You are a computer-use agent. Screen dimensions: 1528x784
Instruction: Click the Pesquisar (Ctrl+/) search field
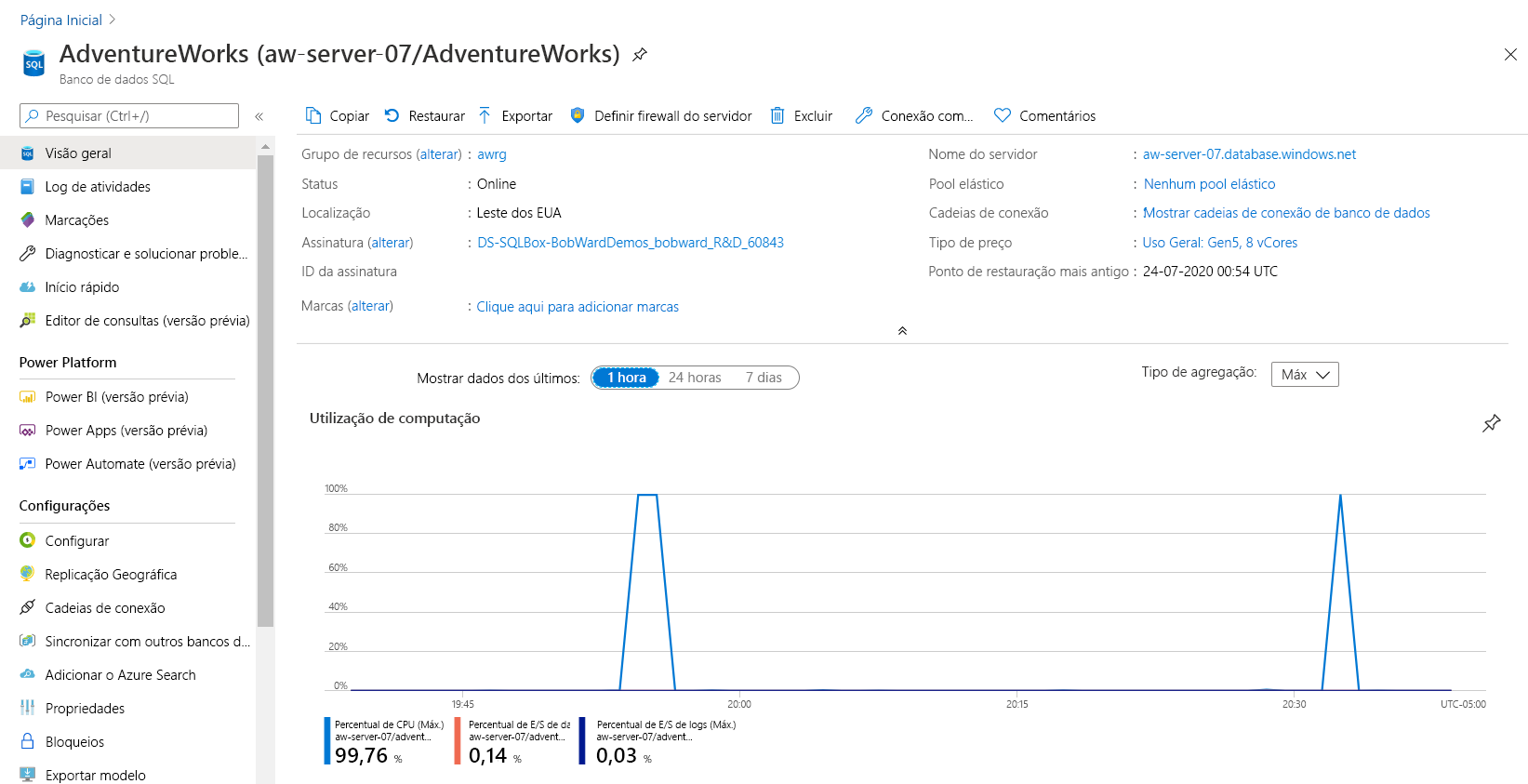[x=129, y=116]
